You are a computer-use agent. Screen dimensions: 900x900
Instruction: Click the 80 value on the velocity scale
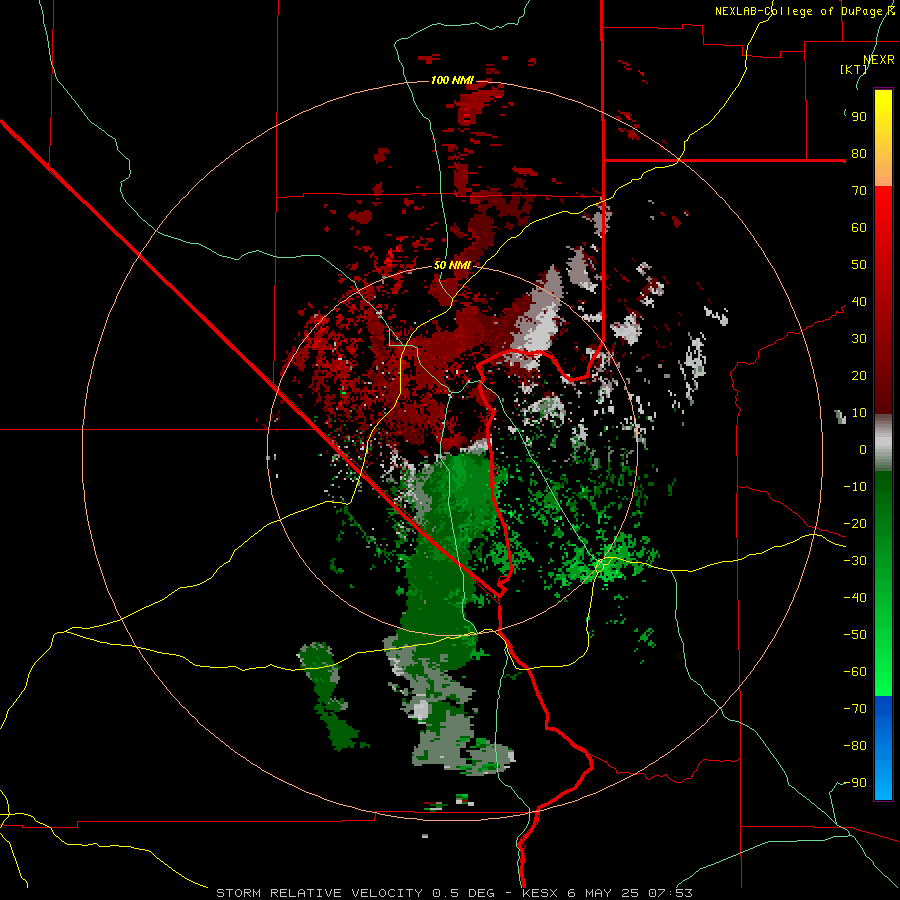pyautogui.click(x=859, y=154)
